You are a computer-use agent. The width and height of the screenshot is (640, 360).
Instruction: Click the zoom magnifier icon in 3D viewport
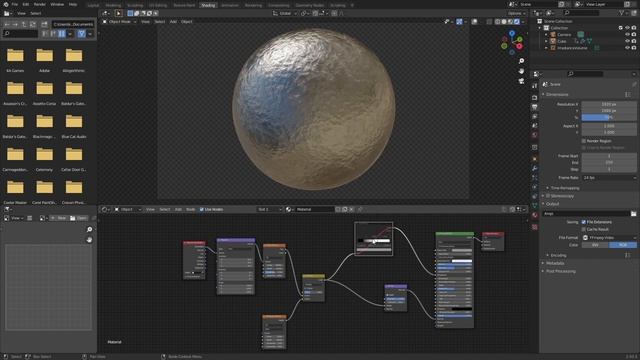[x=521, y=61]
